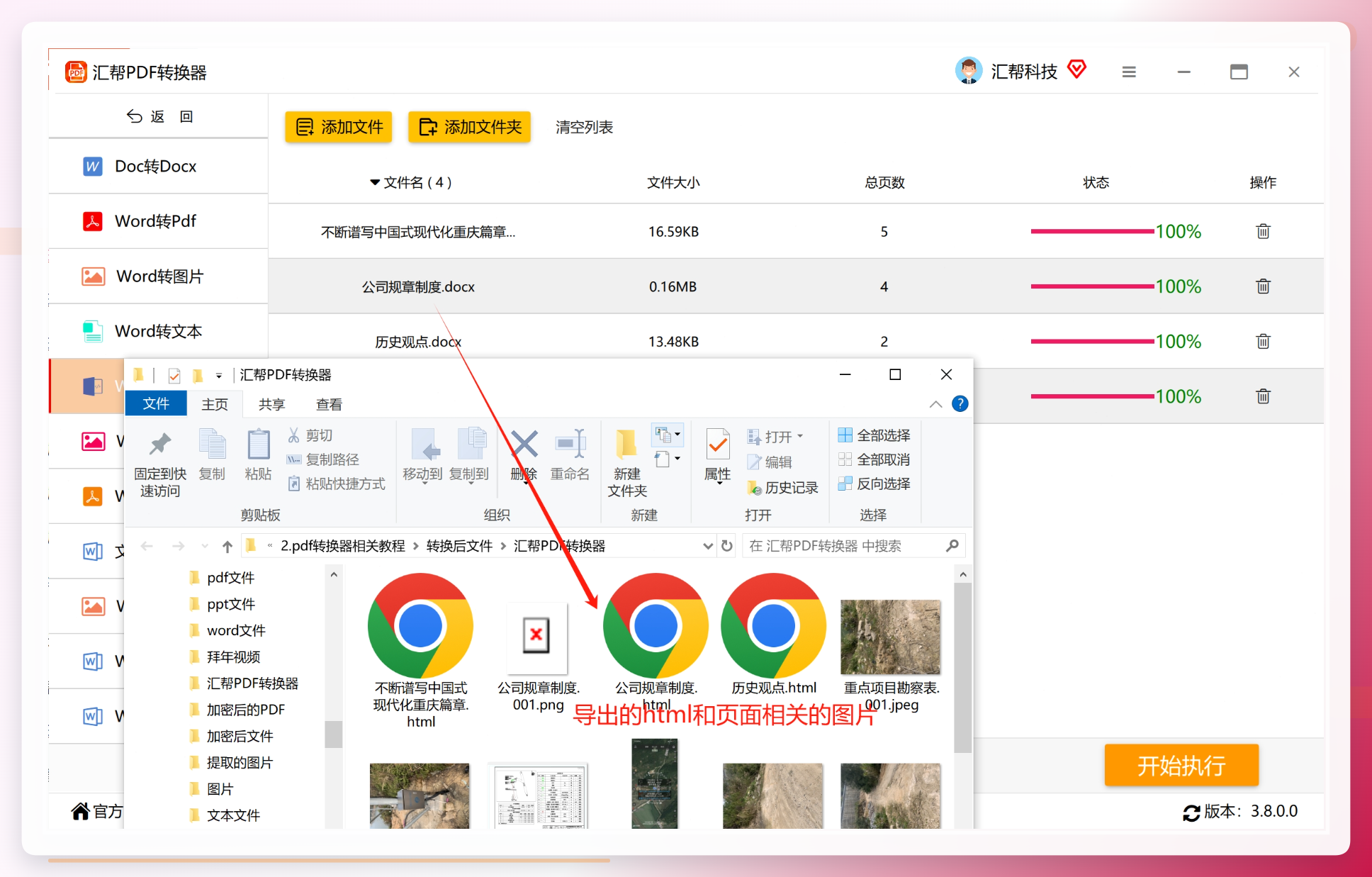Click the Explorer help question mark icon
This screenshot has width=1372, height=877.
pyautogui.click(x=960, y=403)
